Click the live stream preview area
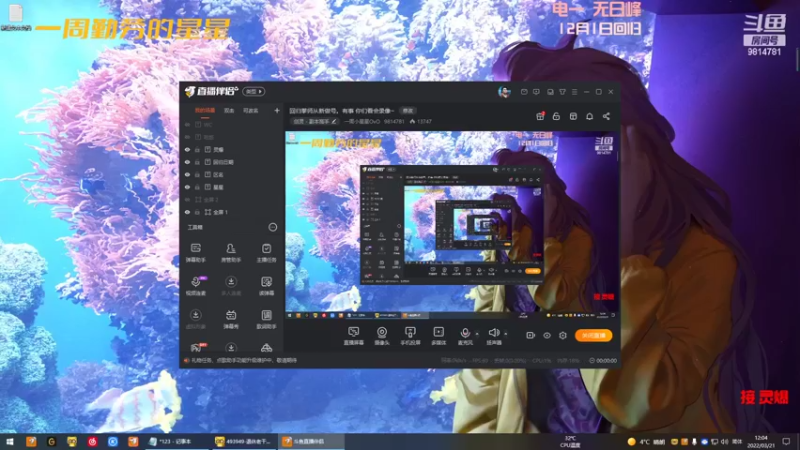The height and width of the screenshot is (450, 800). pos(452,225)
